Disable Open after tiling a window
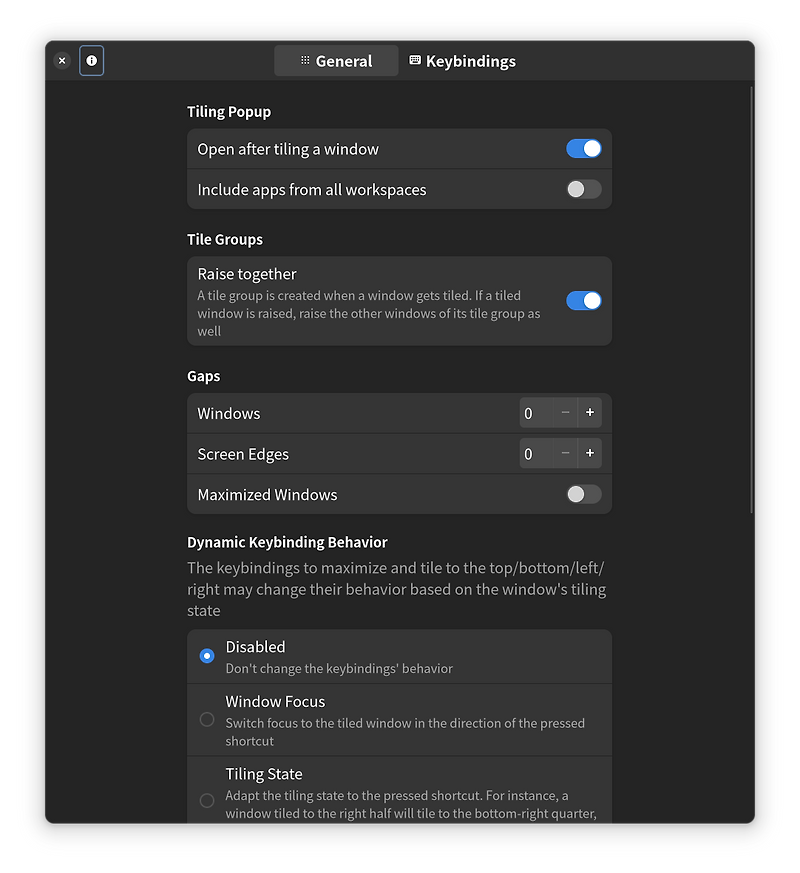This screenshot has height=873, width=800. [583, 148]
